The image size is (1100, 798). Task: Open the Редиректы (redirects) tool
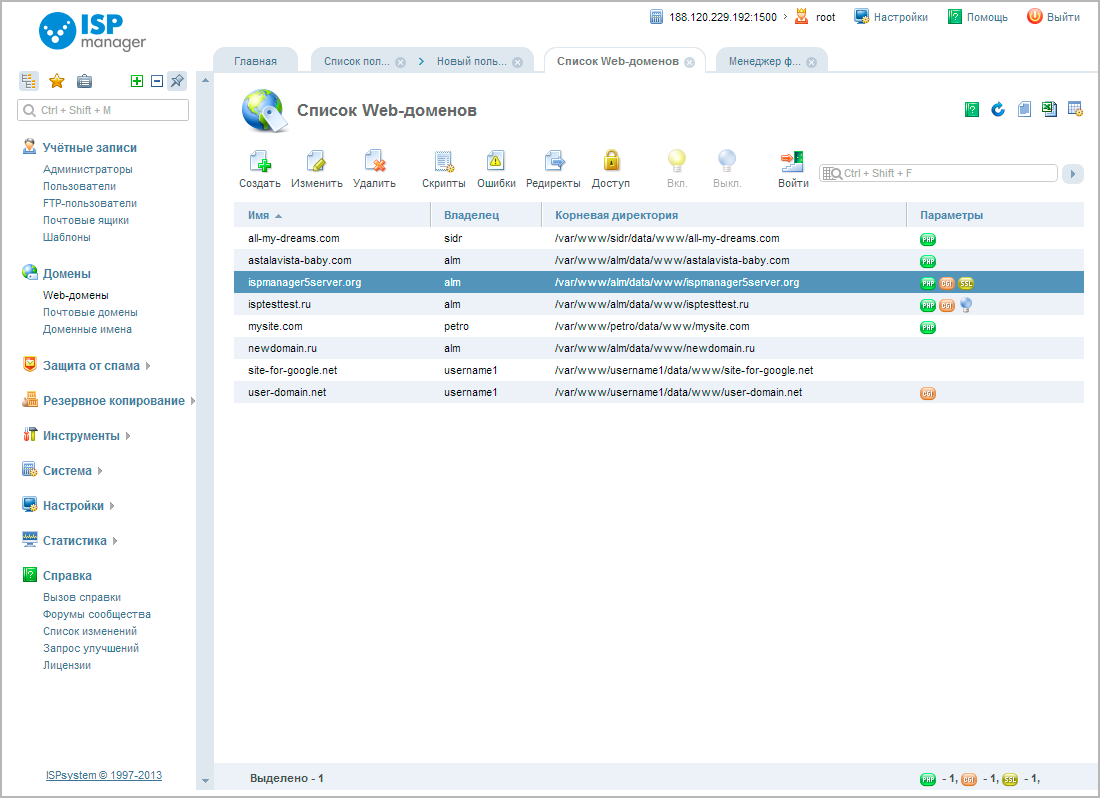tap(554, 161)
